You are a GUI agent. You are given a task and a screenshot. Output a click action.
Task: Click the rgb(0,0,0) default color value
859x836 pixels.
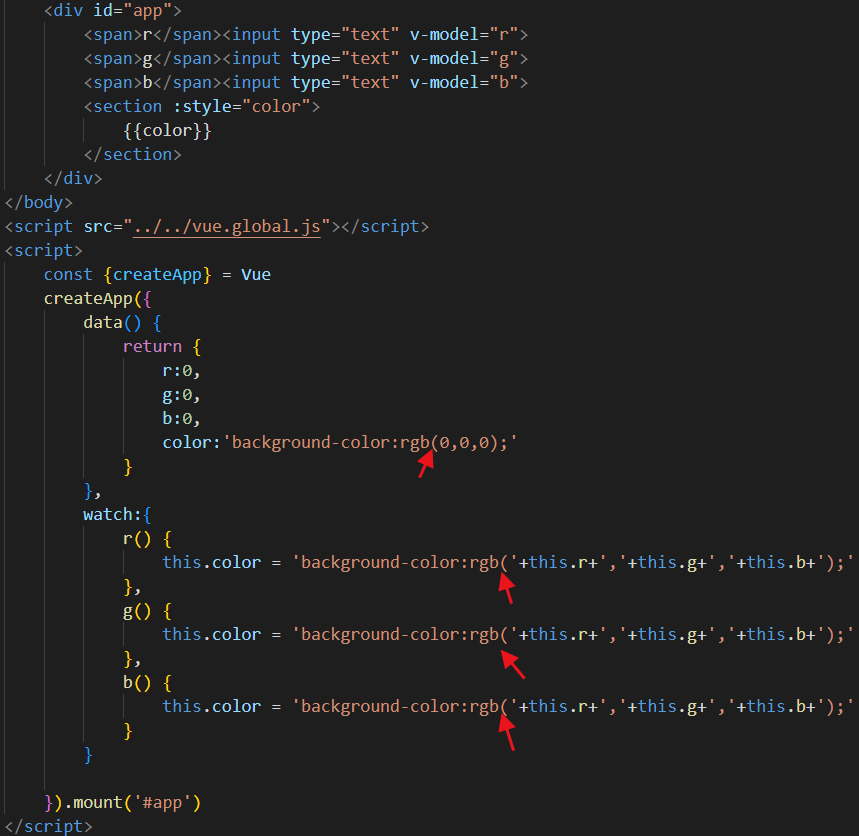tap(450, 441)
